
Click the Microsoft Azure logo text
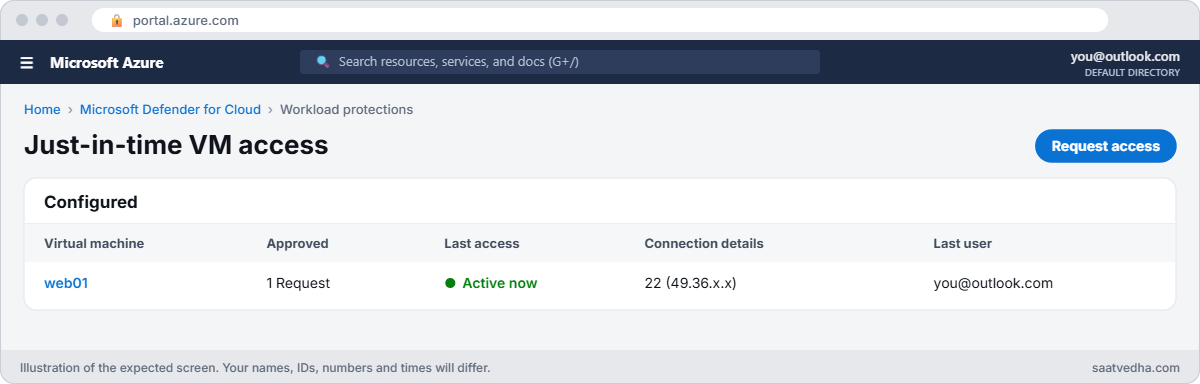coord(107,63)
